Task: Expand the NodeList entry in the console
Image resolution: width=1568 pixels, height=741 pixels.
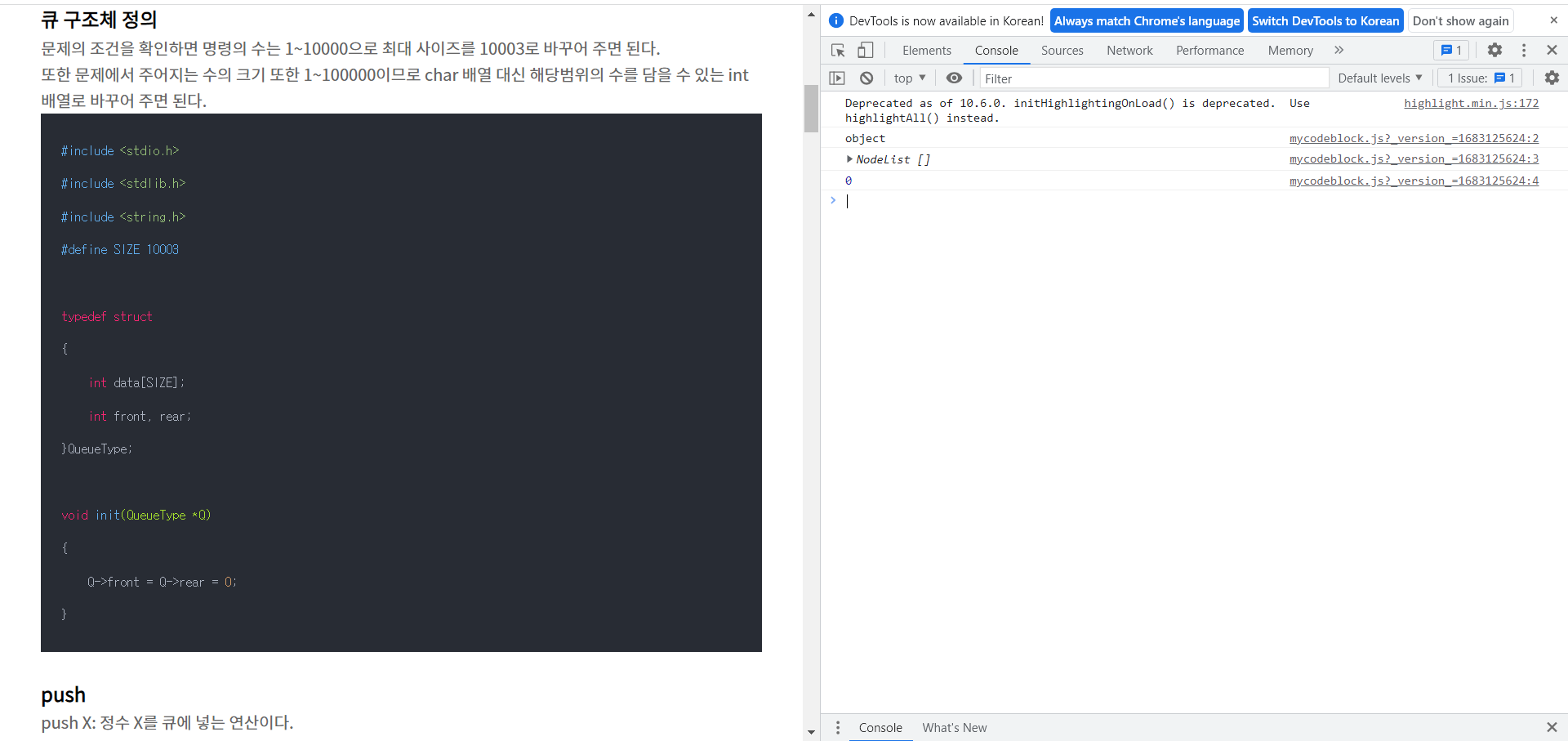Action: point(850,159)
